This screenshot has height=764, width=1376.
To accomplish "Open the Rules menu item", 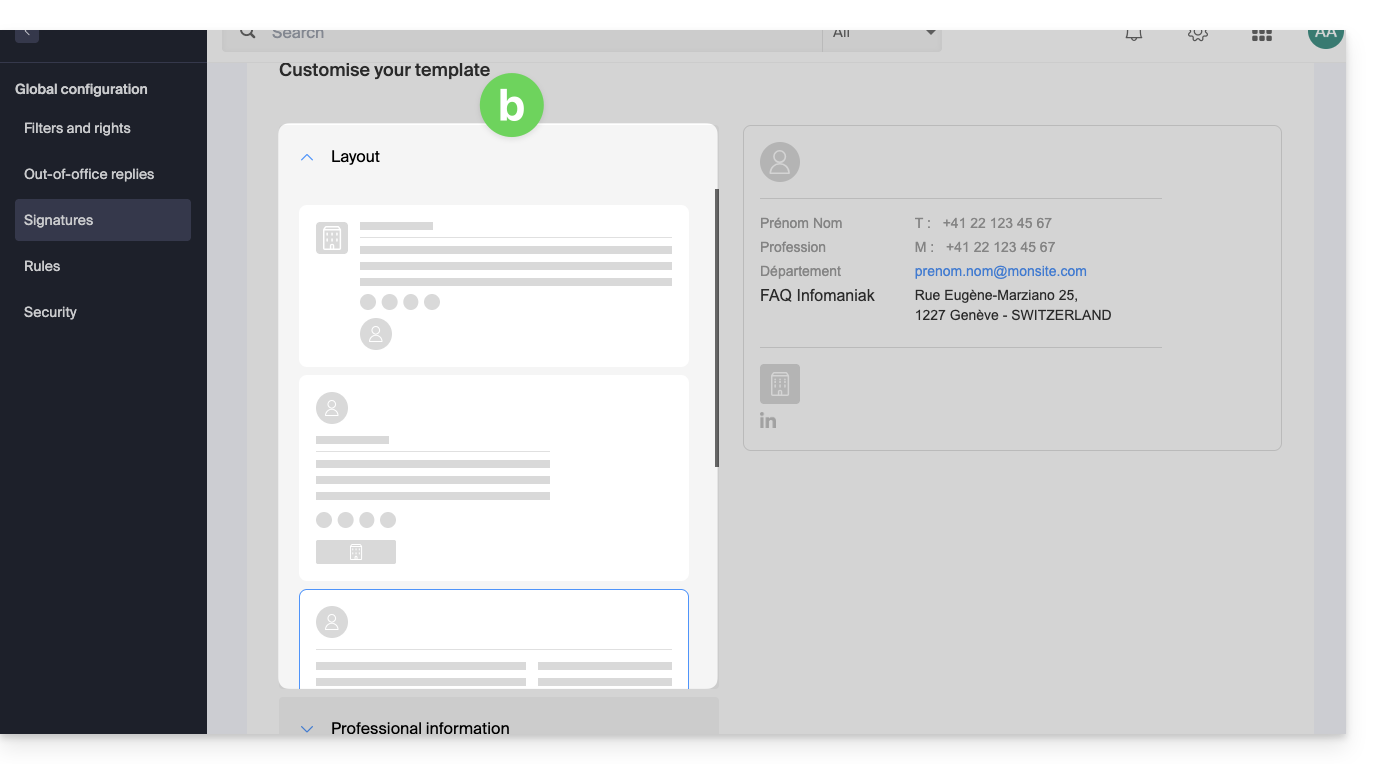I will (42, 266).
